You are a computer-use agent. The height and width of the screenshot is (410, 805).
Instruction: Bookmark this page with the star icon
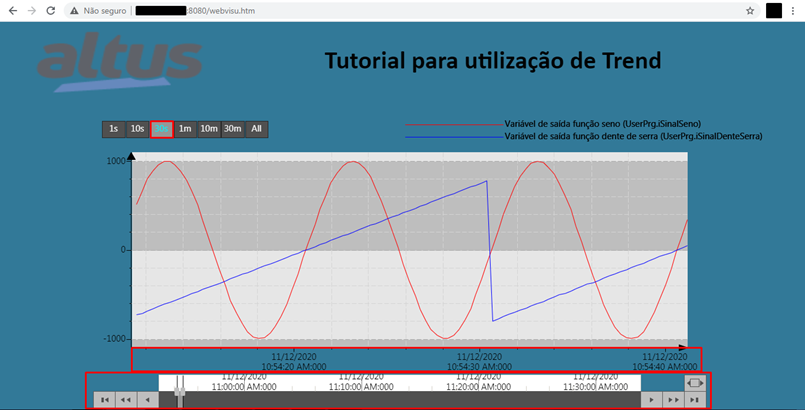[750, 10]
